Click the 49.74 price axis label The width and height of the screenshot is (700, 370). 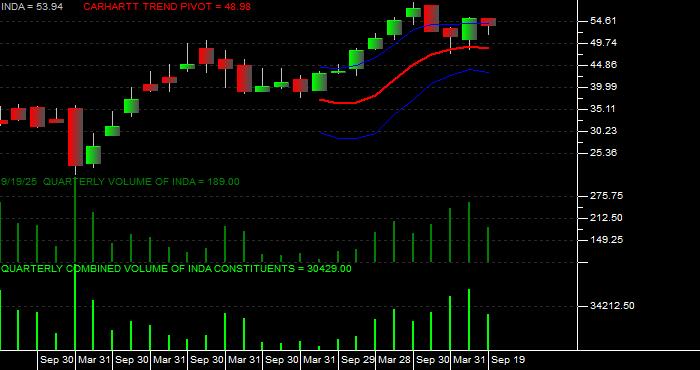point(603,42)
